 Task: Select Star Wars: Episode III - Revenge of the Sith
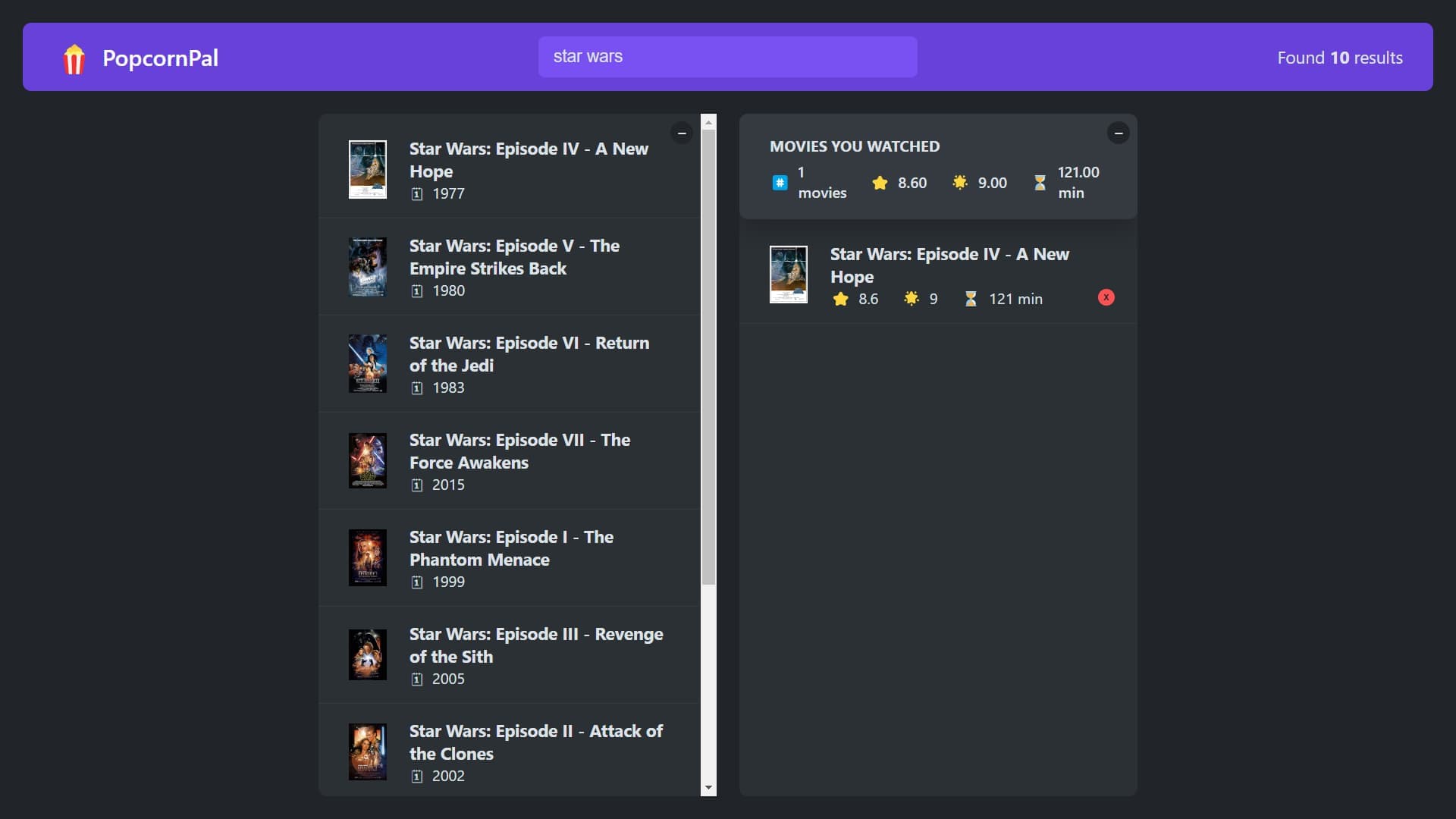[536, 645]
